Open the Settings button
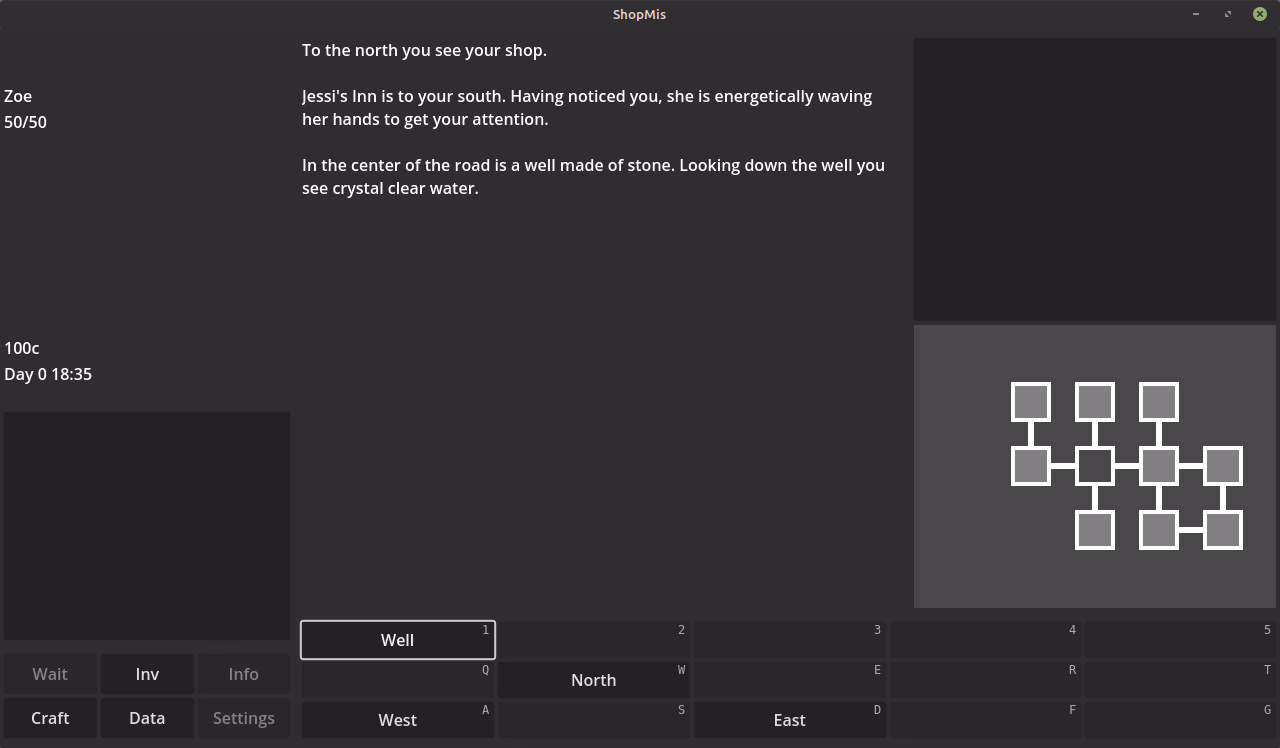This screenshot has width=1280, height=748. (244, 718)
